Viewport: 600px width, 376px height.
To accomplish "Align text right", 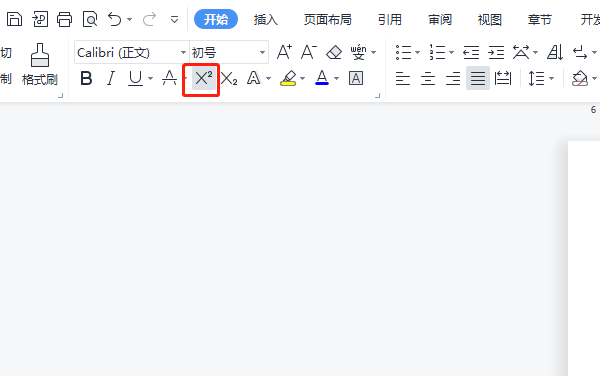I will (453, 78).
